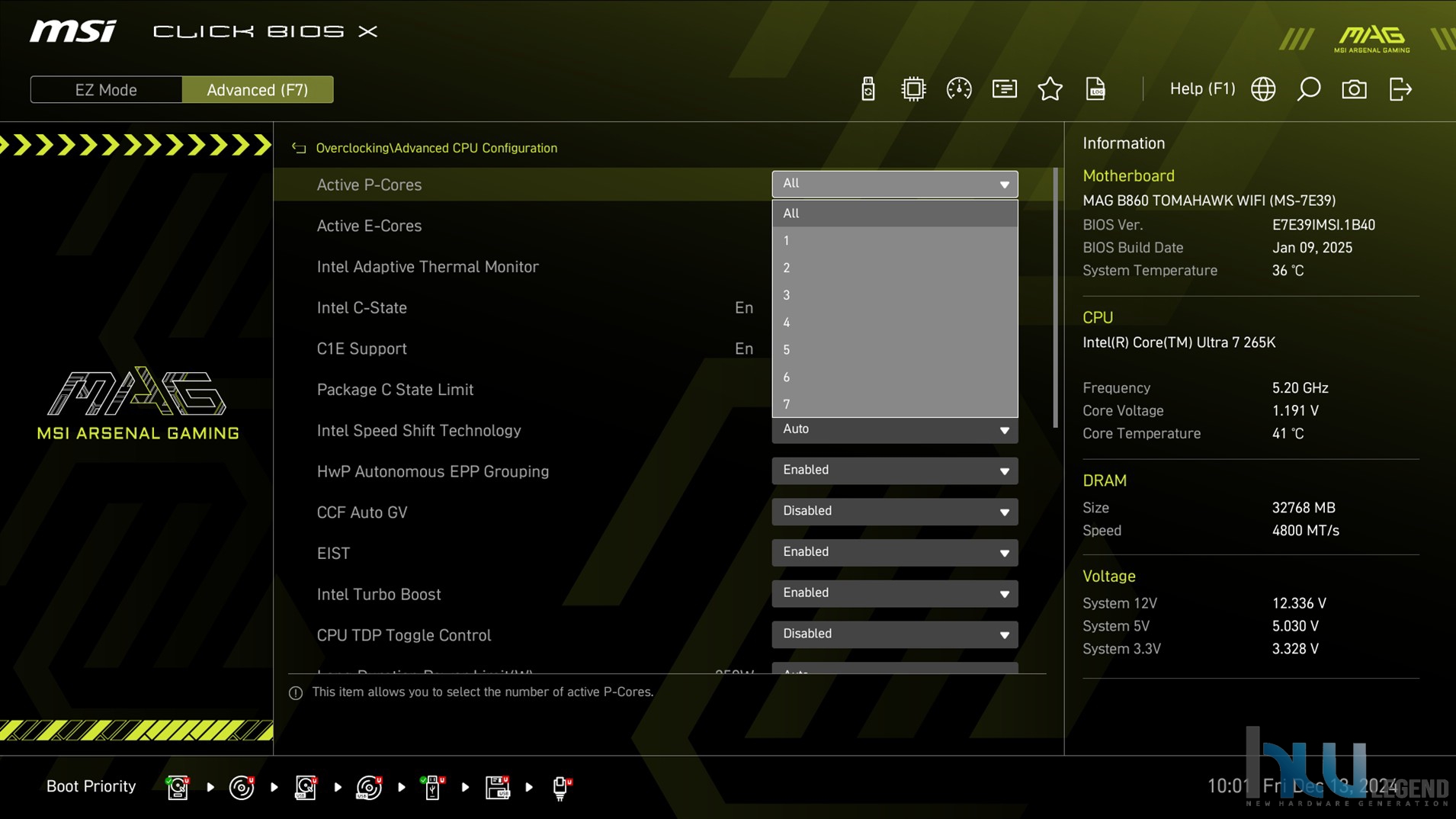Click the Boot Priority label
The height and width of the screenshot is (819, 1456).
pyautogui.click(x=91, y=786)
